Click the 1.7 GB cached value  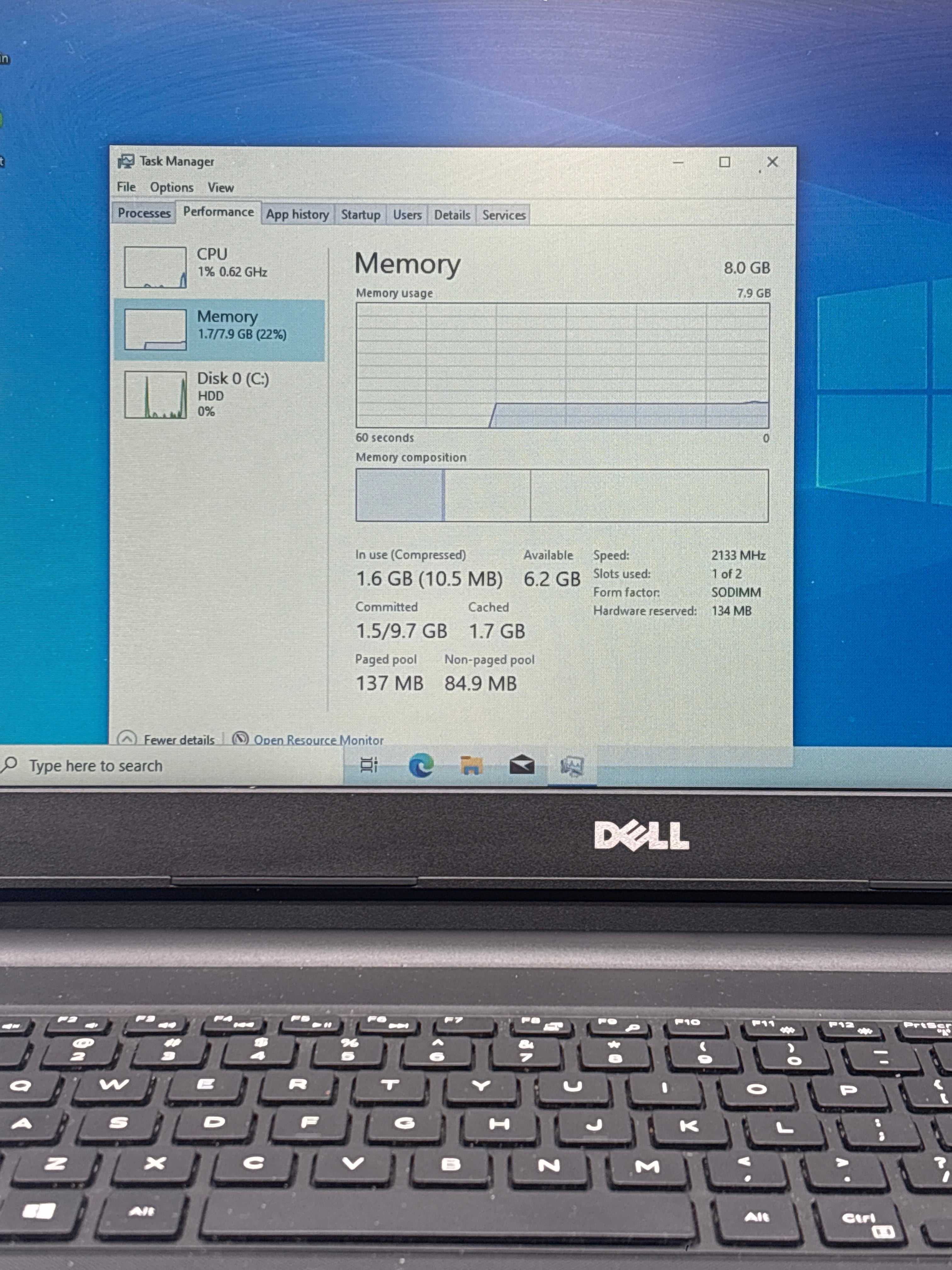click(x=497, y=632)
